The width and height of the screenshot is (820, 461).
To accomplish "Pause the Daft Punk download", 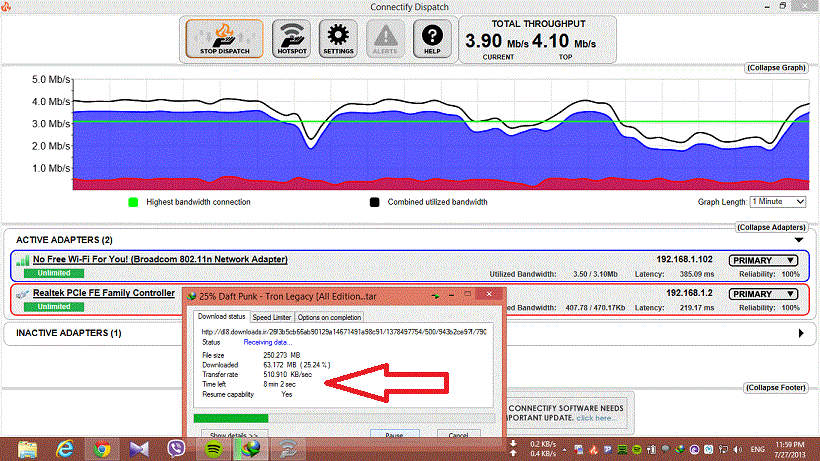I will pyautogui.click(x=394, y=434).
